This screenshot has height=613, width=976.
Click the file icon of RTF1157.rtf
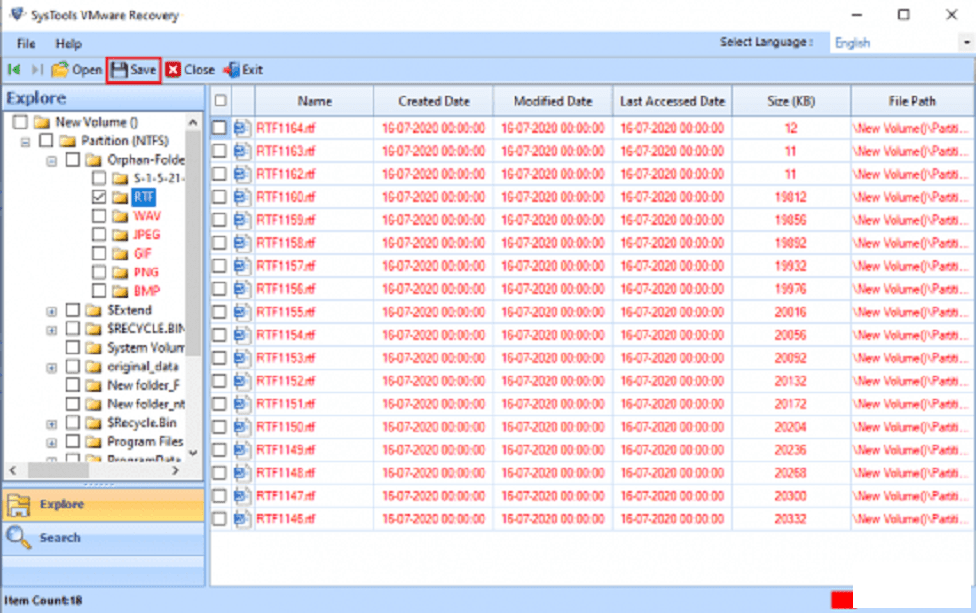pyautogui.click(x=242, y=266)
